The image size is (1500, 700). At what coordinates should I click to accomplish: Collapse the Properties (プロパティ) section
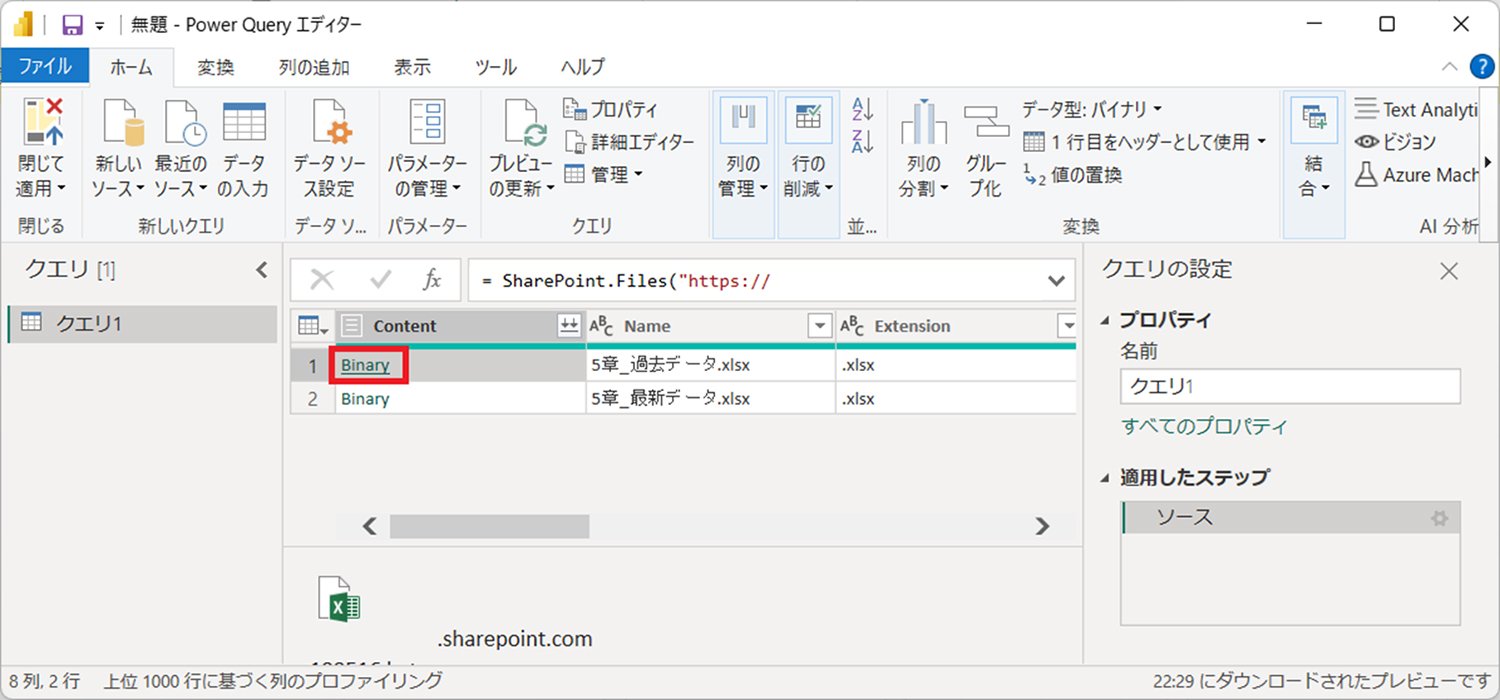1104,320
